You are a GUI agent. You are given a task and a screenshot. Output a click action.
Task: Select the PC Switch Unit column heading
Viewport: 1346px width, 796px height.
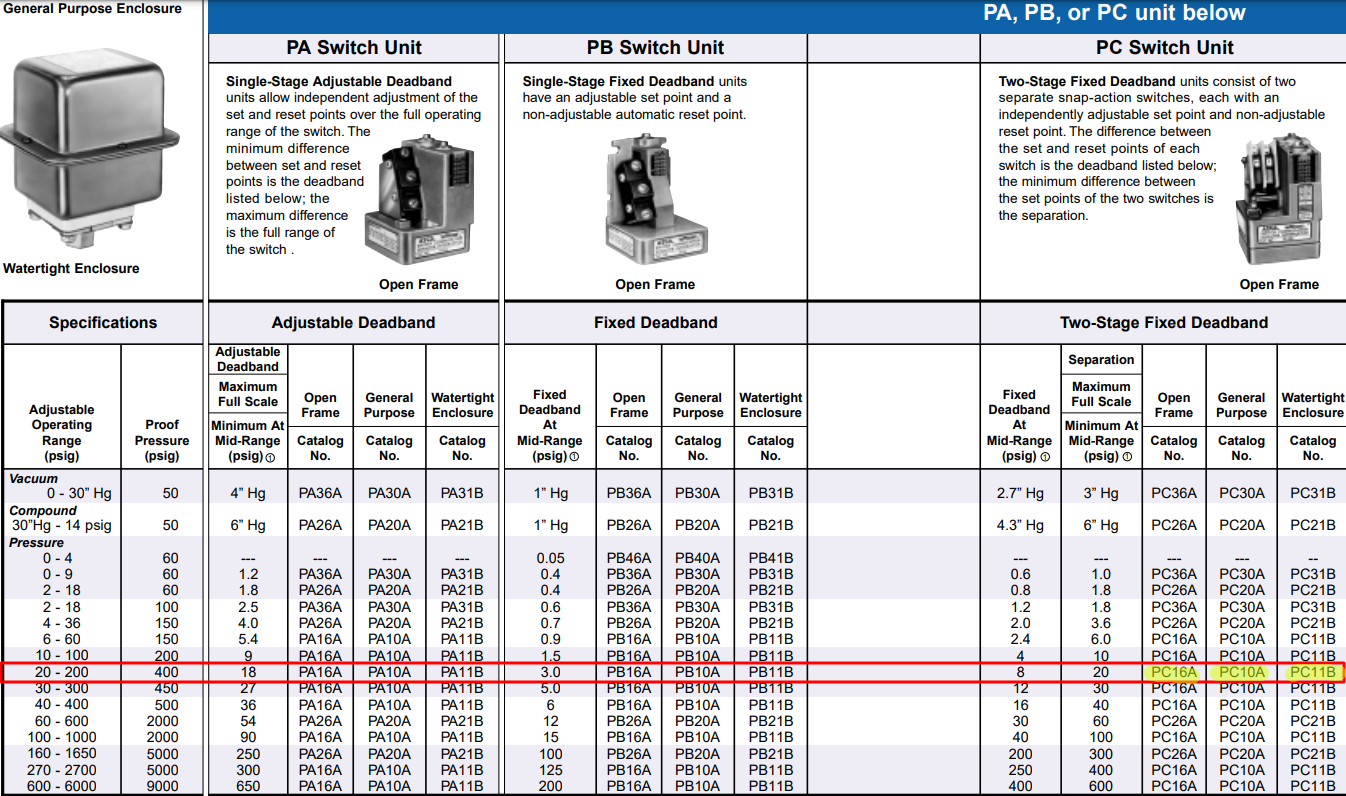(1164, 48)
